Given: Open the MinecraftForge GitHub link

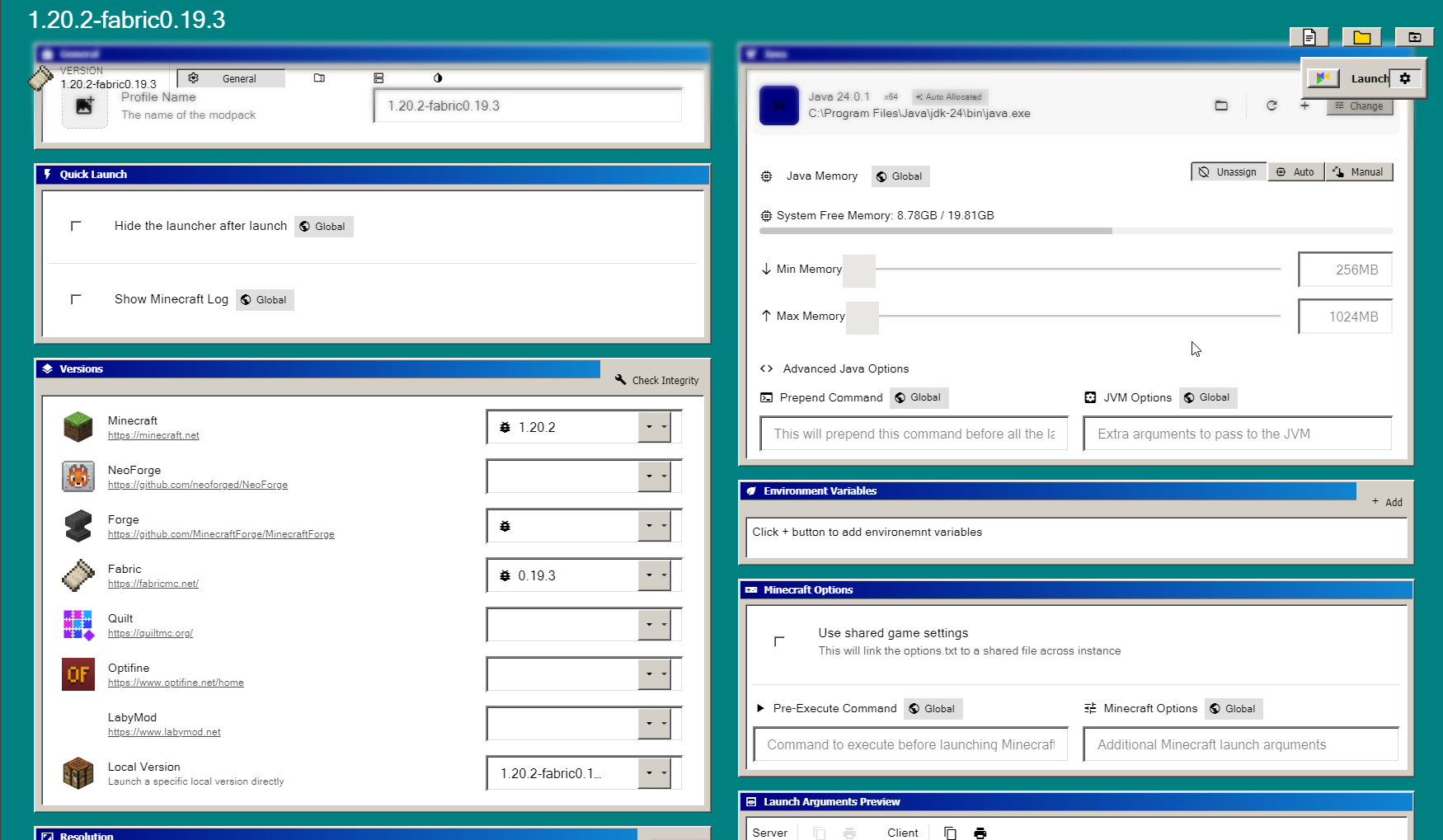Looking at the screenshot, I should [221, 534].
